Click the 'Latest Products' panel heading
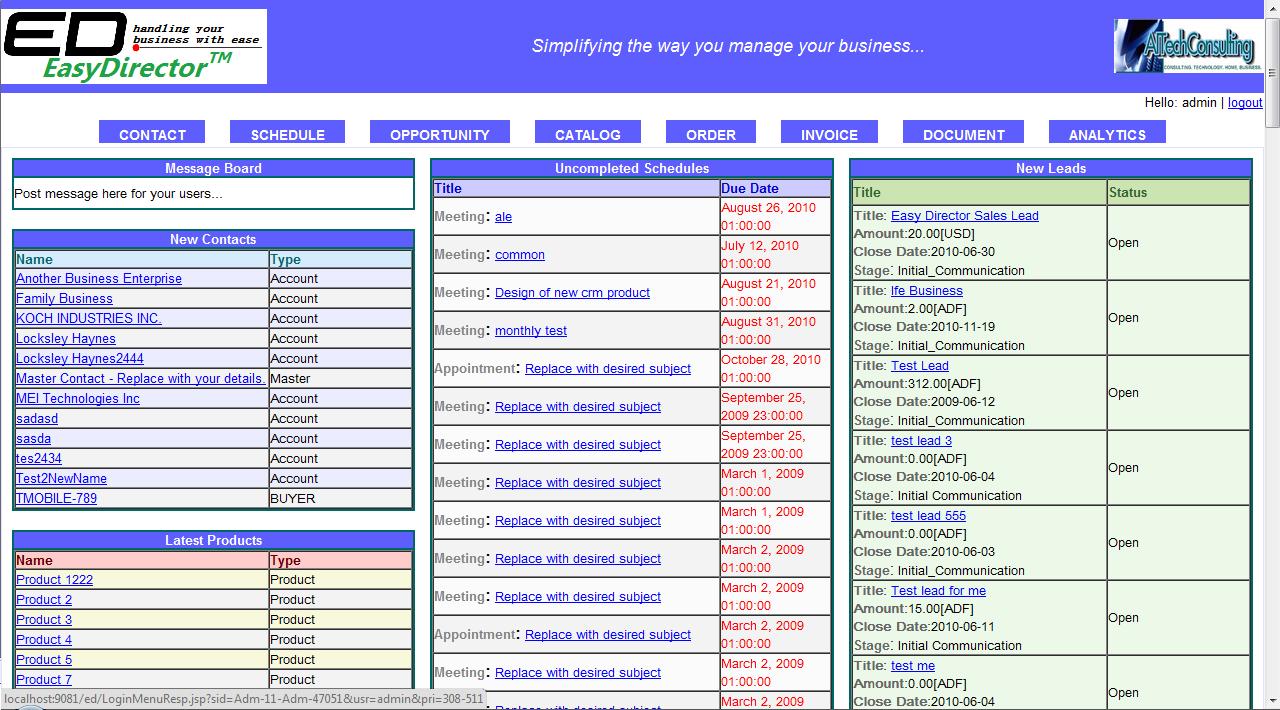Image resolution: width=1280 pixels, height=710 pixels. click(x=213, y=541)
